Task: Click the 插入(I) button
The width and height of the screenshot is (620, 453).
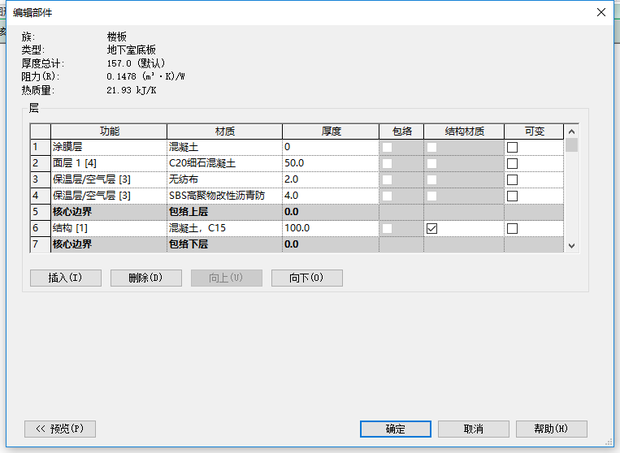Action: coord(65,278)
